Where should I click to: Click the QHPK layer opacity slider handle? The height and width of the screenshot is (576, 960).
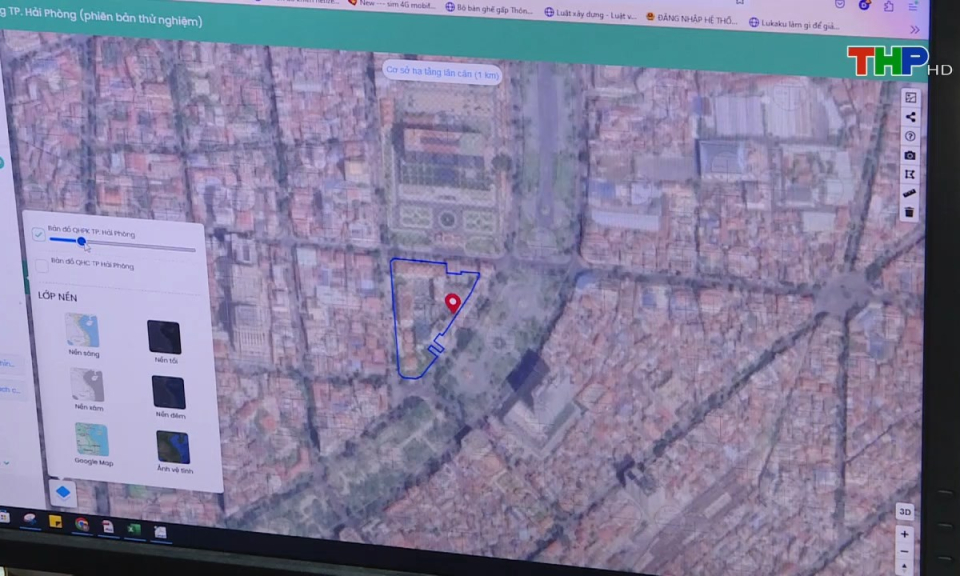[x=82, y=242]
